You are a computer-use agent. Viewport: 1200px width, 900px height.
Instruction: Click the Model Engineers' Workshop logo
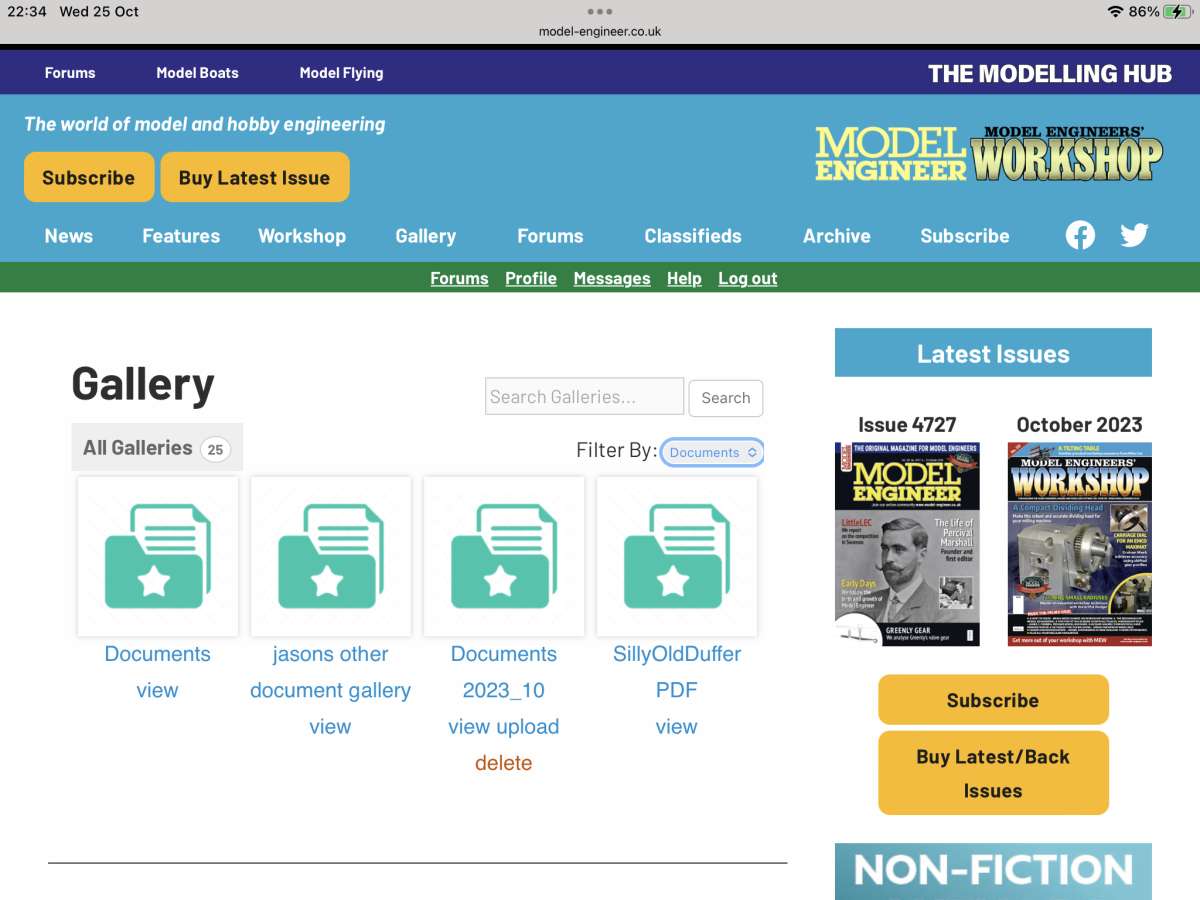tap(1067, 154)
